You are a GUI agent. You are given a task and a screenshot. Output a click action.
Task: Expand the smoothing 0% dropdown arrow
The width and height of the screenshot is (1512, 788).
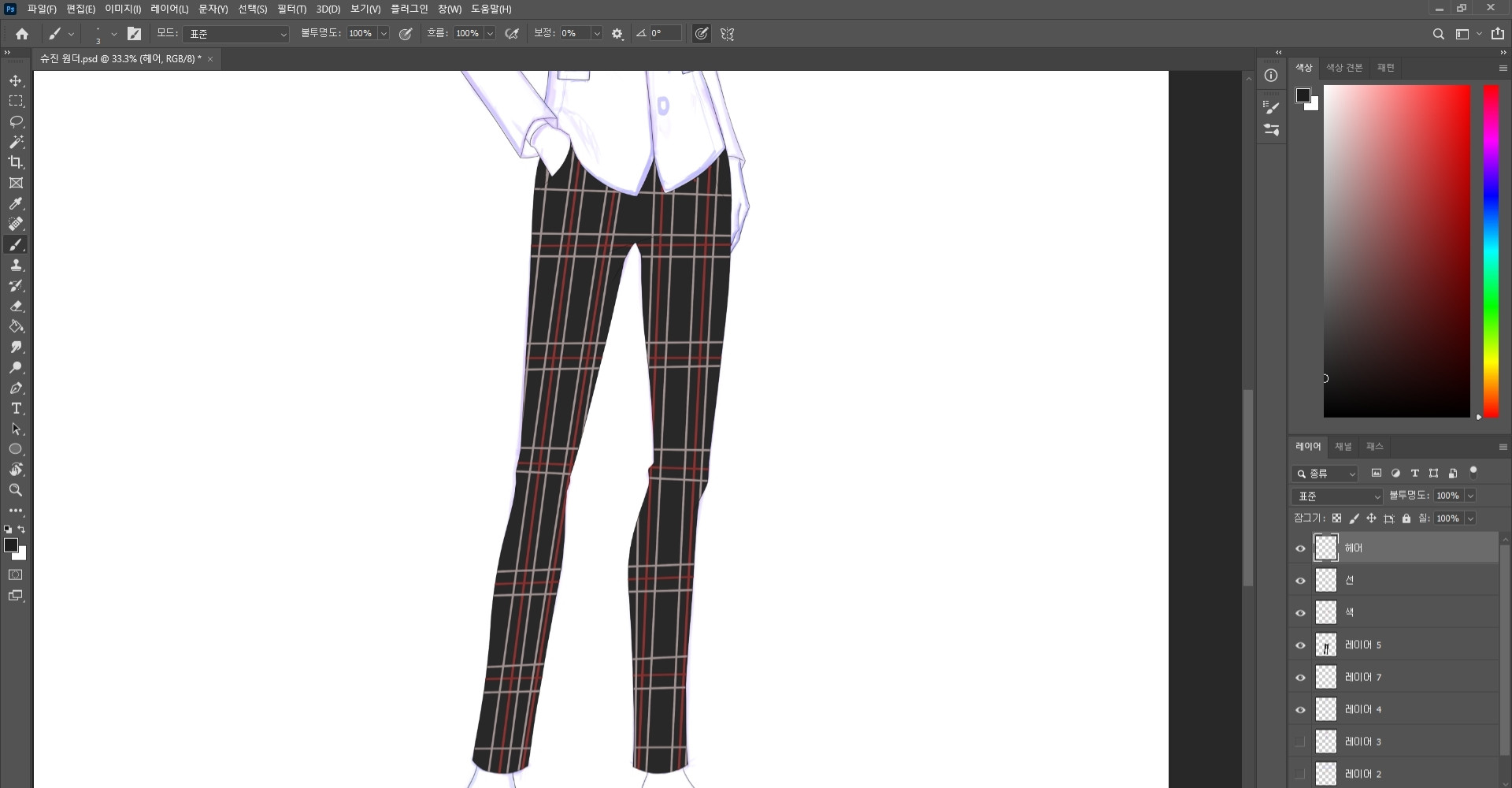tap(597, 34)
